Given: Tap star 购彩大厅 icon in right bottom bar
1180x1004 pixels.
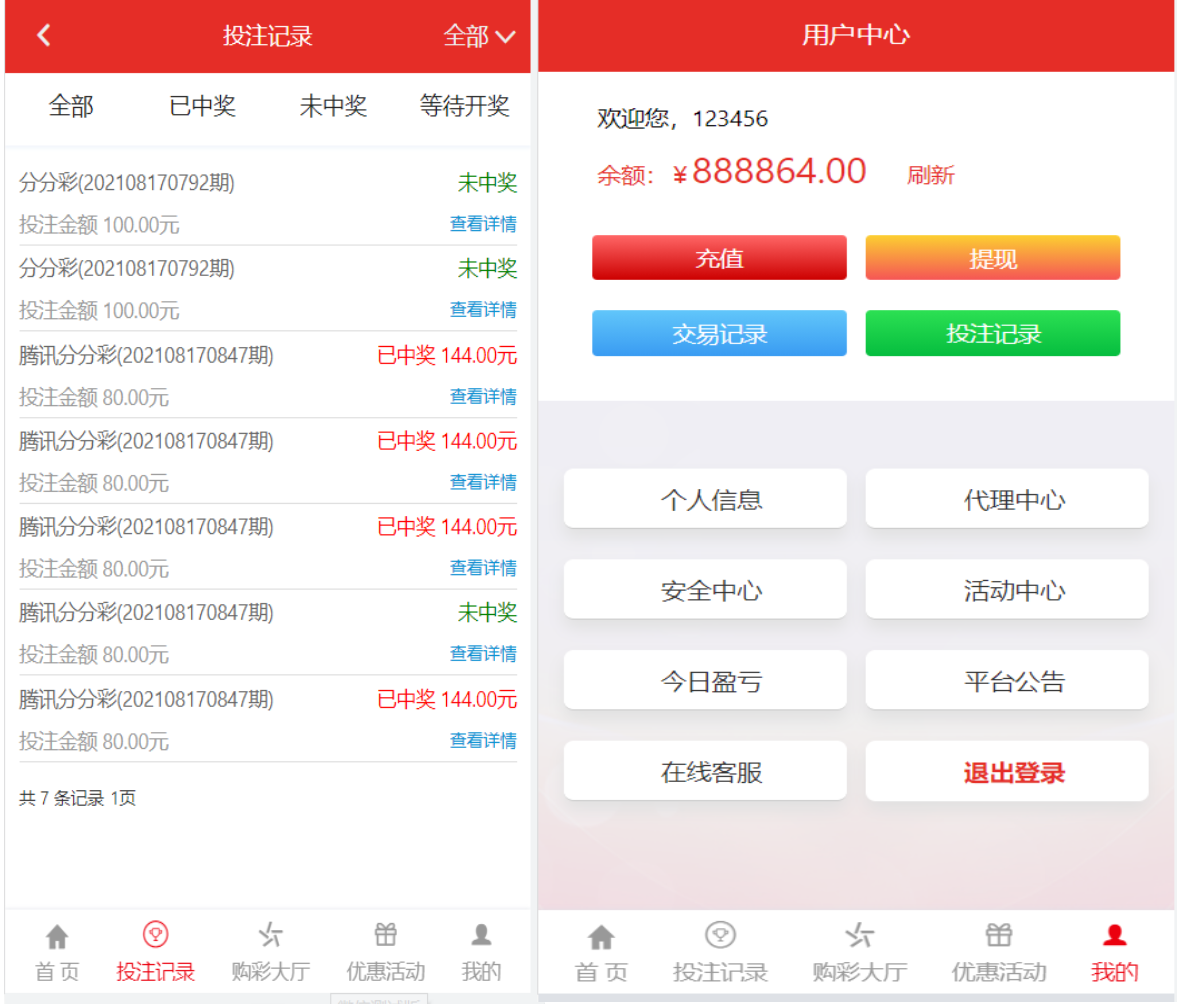Looking at the screenshot, I should pos(859,936).
